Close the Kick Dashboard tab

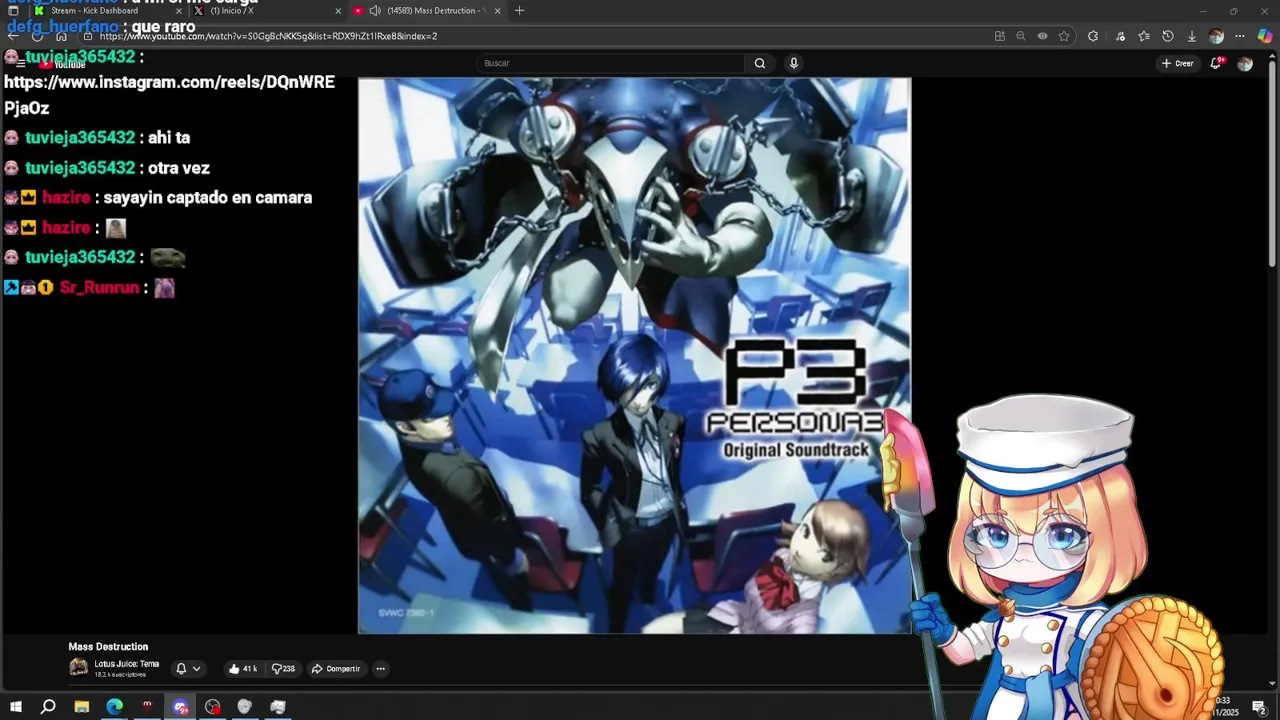pos(179,11)
